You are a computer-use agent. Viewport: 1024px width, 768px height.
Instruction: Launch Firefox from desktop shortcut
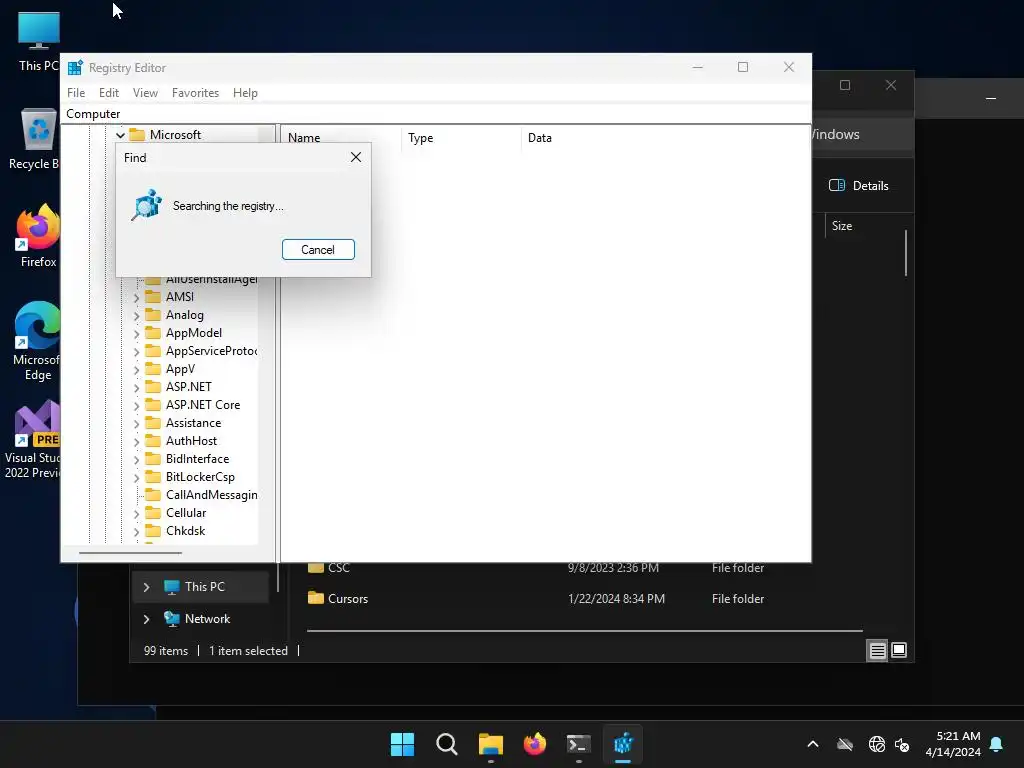38,236
